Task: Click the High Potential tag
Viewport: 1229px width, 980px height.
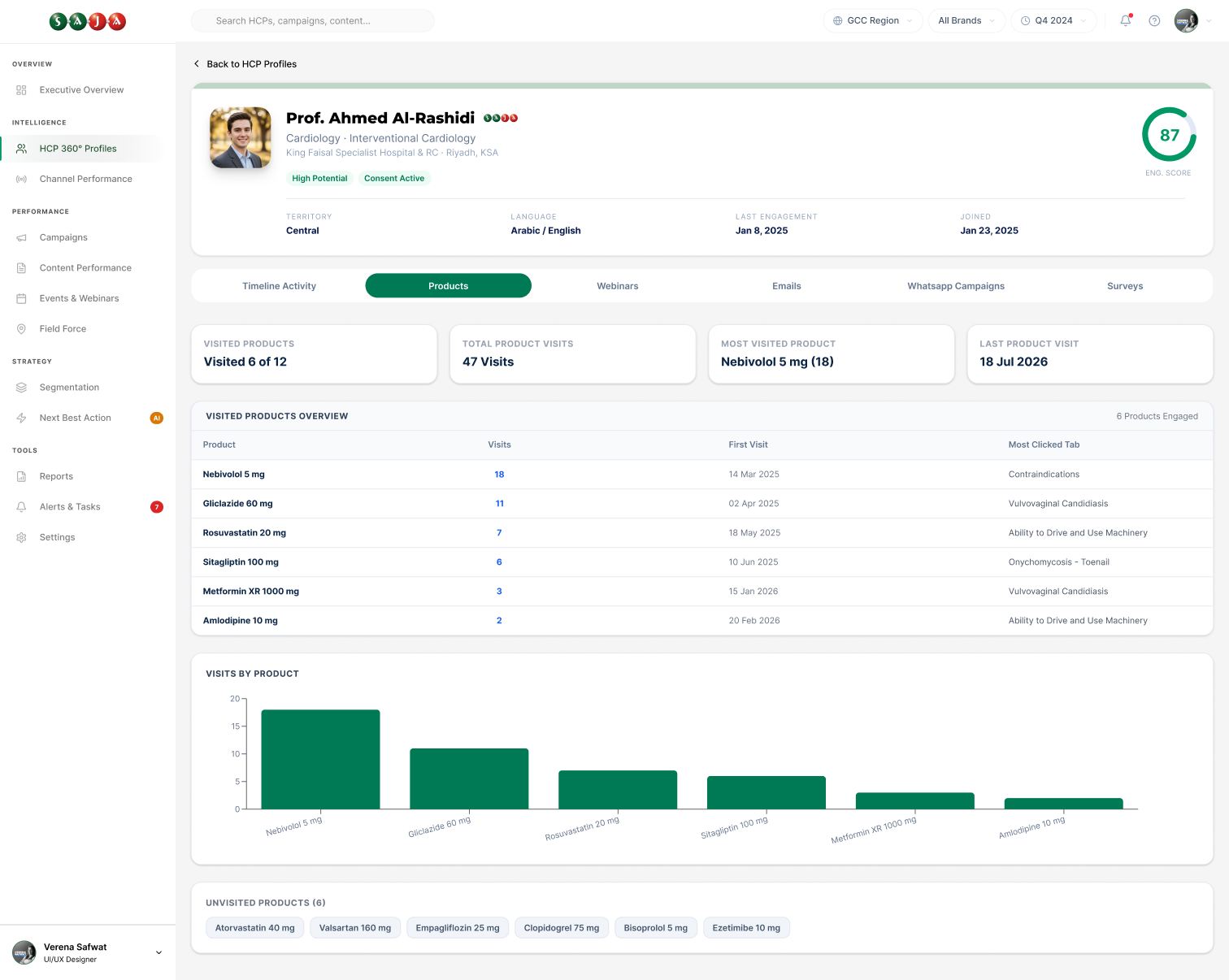Action: pos(319,179)
